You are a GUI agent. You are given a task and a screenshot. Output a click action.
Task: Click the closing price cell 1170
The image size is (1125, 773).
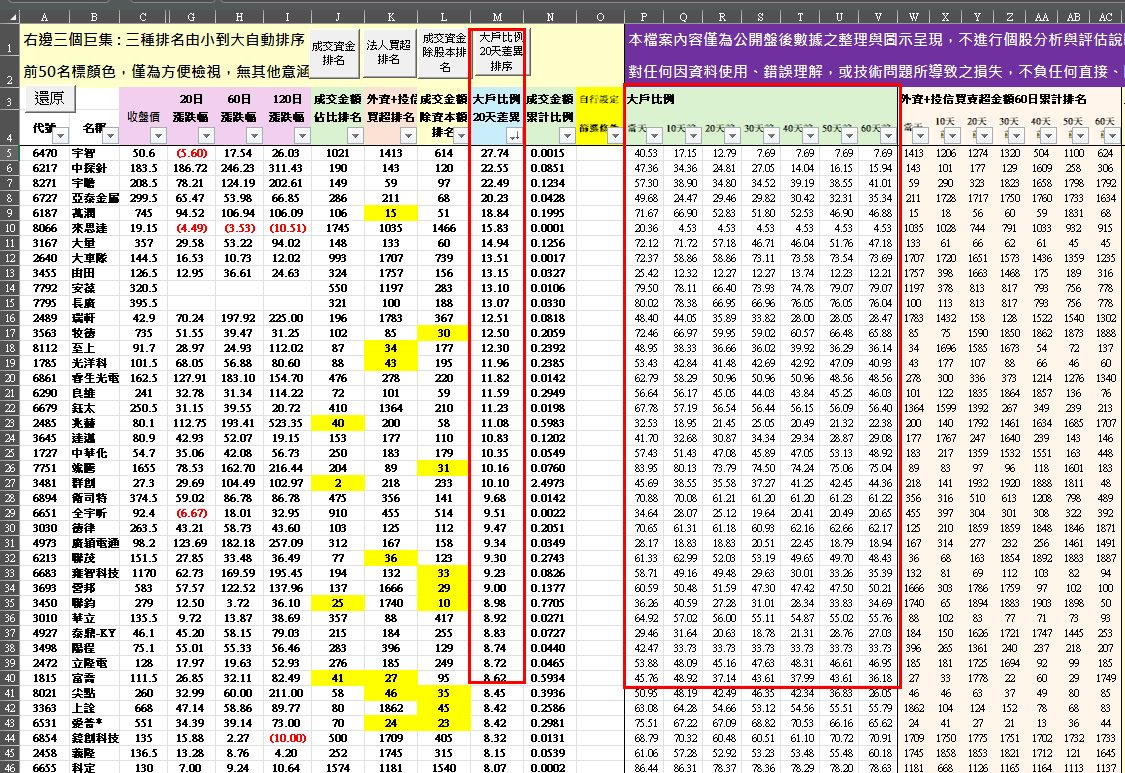click(143, 573)
